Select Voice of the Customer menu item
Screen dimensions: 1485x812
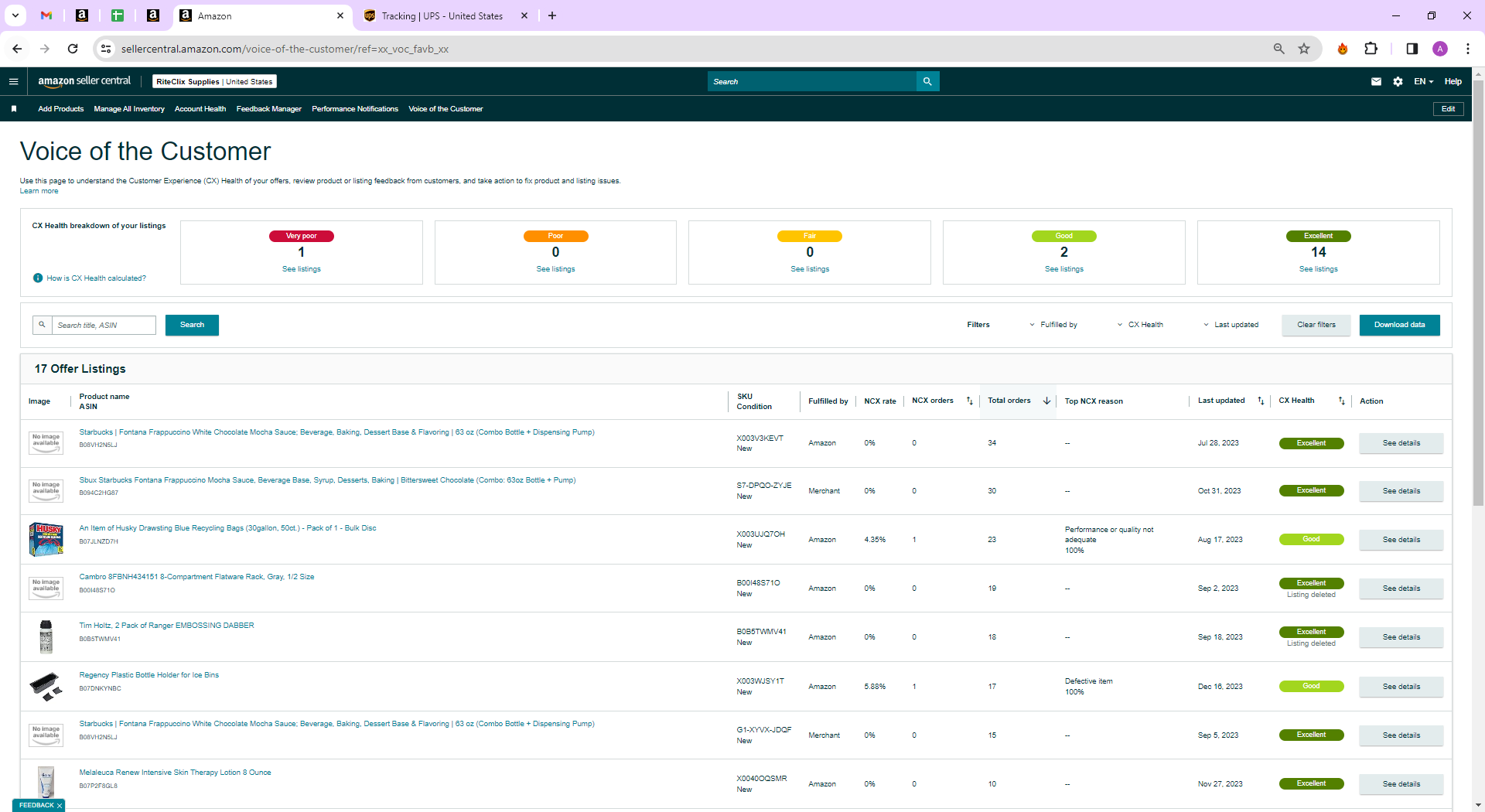pos(445,109)
